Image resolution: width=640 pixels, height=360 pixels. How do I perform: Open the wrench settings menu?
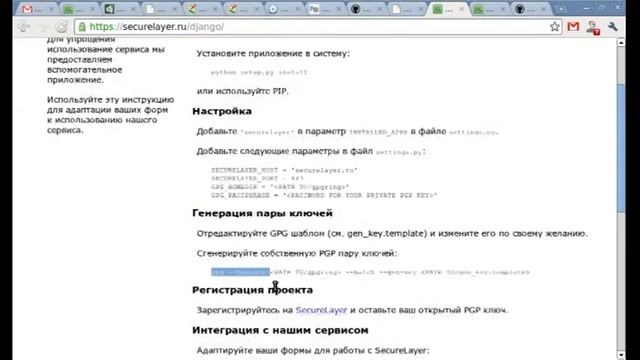click(x=612, y=27)
